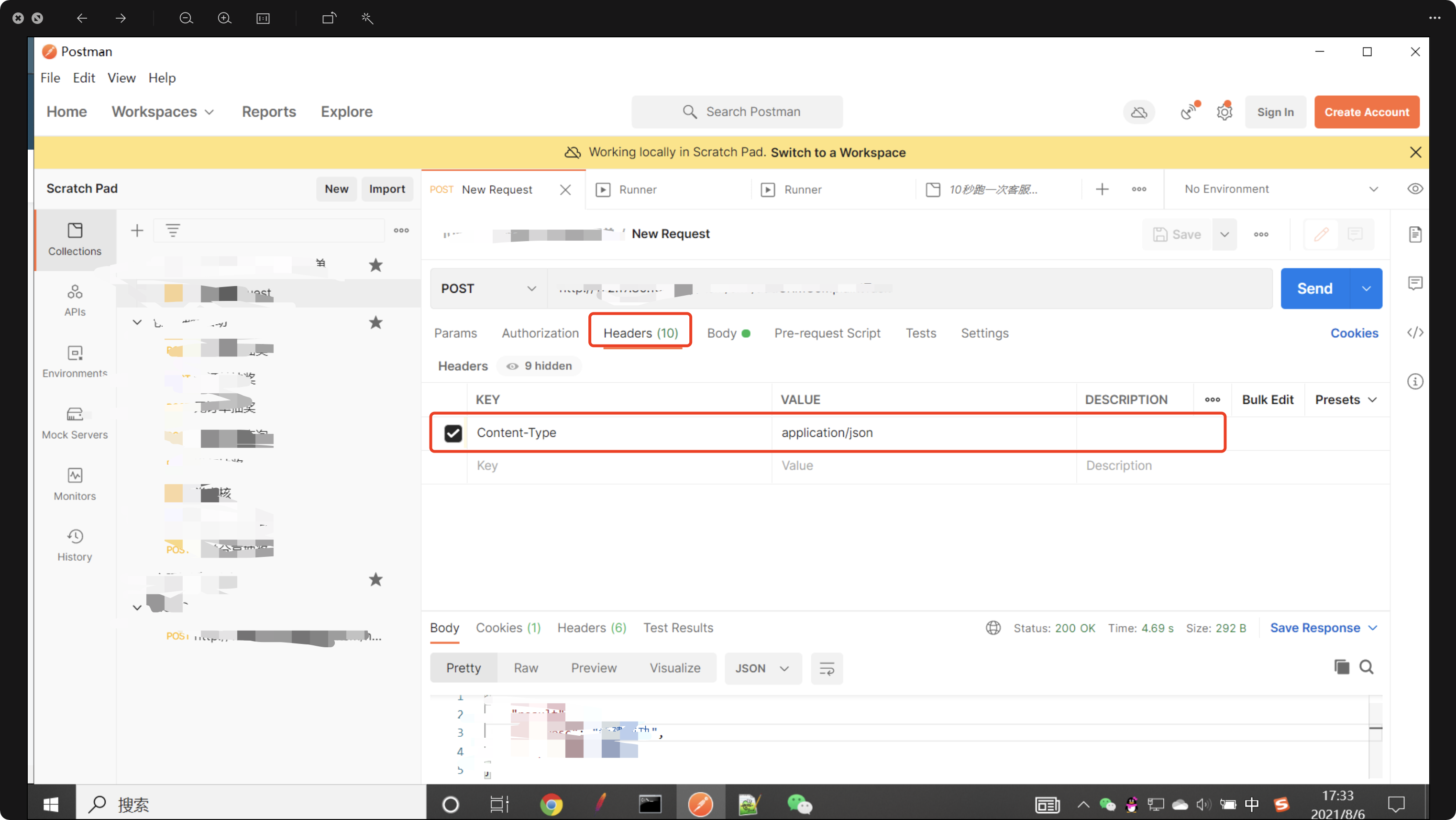
Task: Open the Save Response dropdown
Action: click(x=1324, y=628)
